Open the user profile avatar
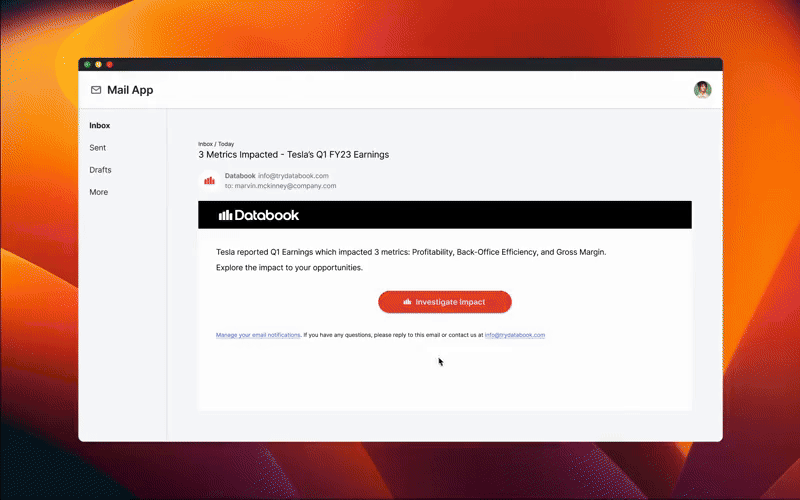The height and width of the screenshot is (500, 800). tap(703, 89)
